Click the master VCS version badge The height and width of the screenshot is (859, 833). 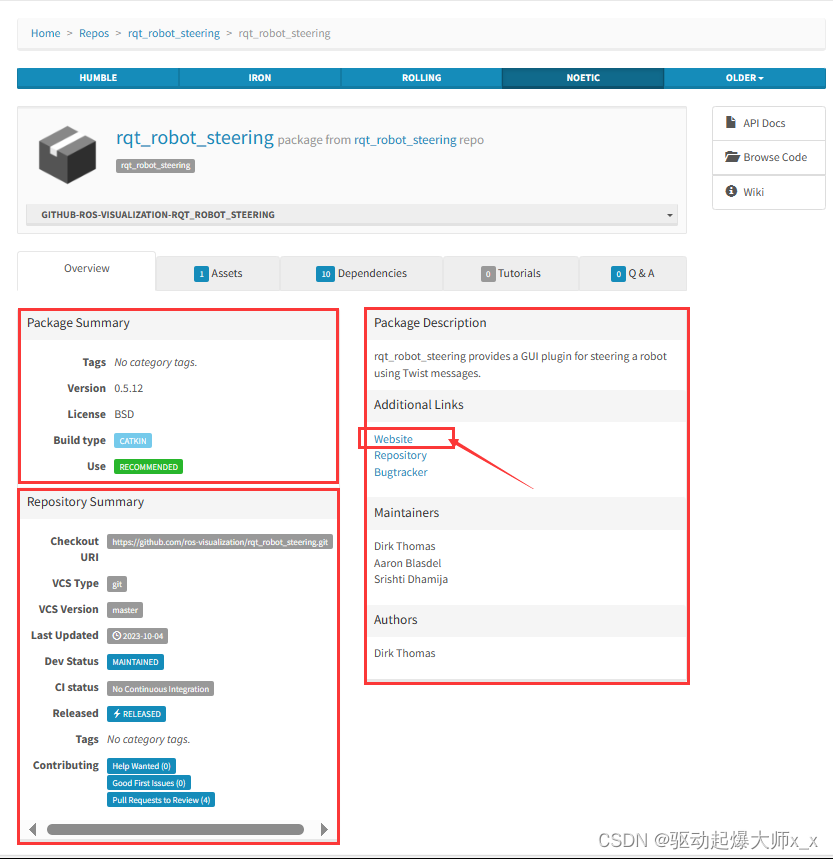[x=125, y=610]
